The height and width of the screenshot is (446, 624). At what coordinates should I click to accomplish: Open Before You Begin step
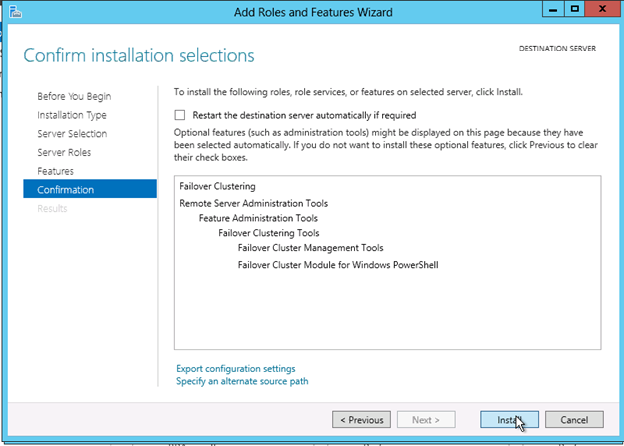[74, 96]
